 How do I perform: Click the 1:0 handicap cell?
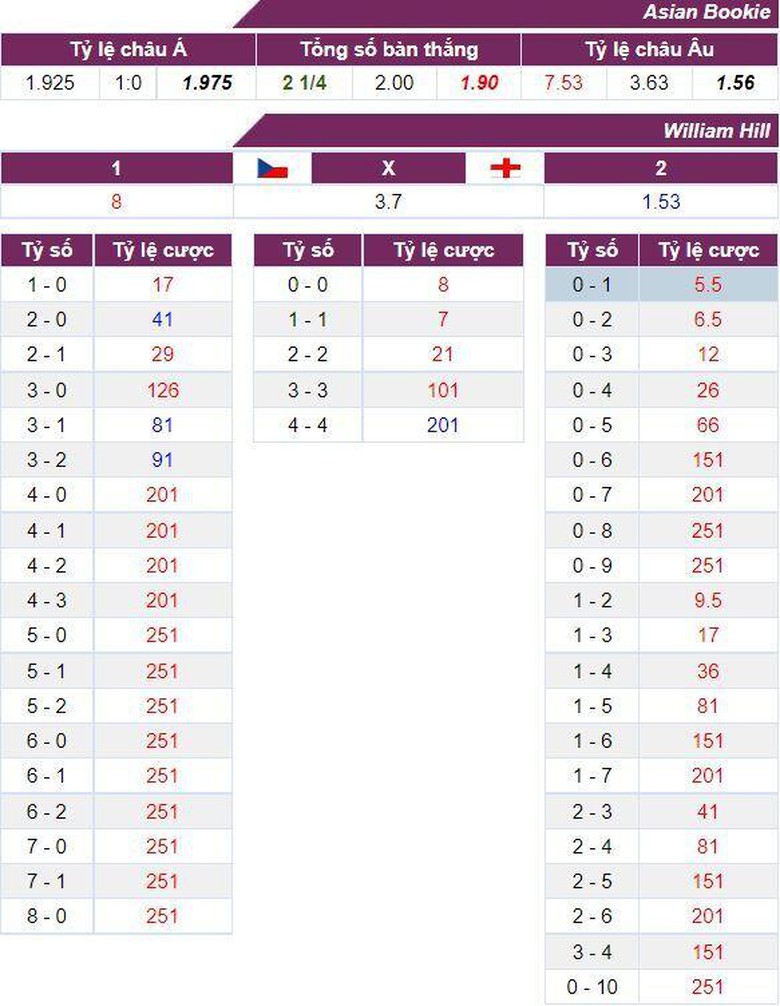[x=128, y=83]
